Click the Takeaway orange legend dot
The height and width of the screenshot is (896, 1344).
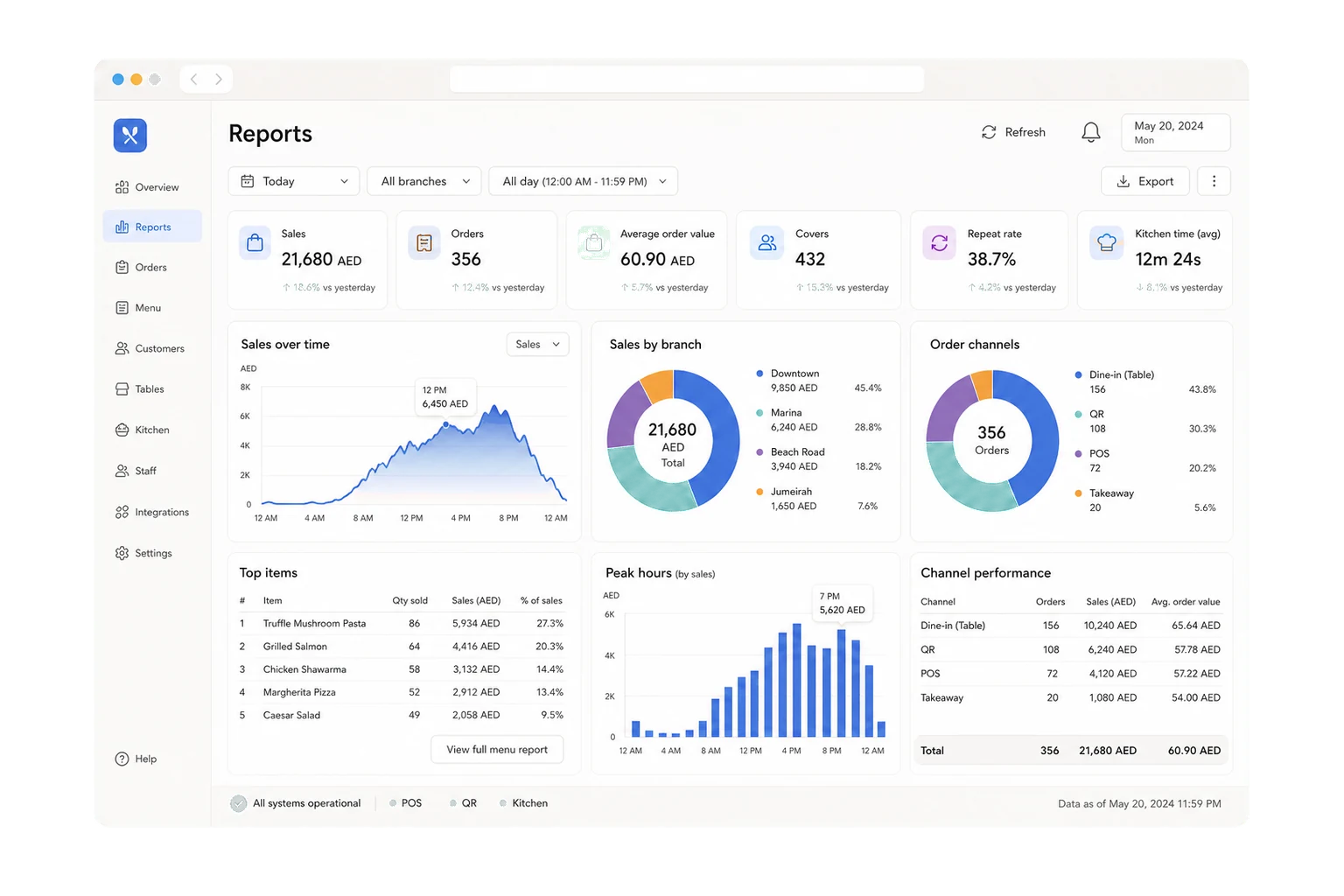pos(1078,493)
